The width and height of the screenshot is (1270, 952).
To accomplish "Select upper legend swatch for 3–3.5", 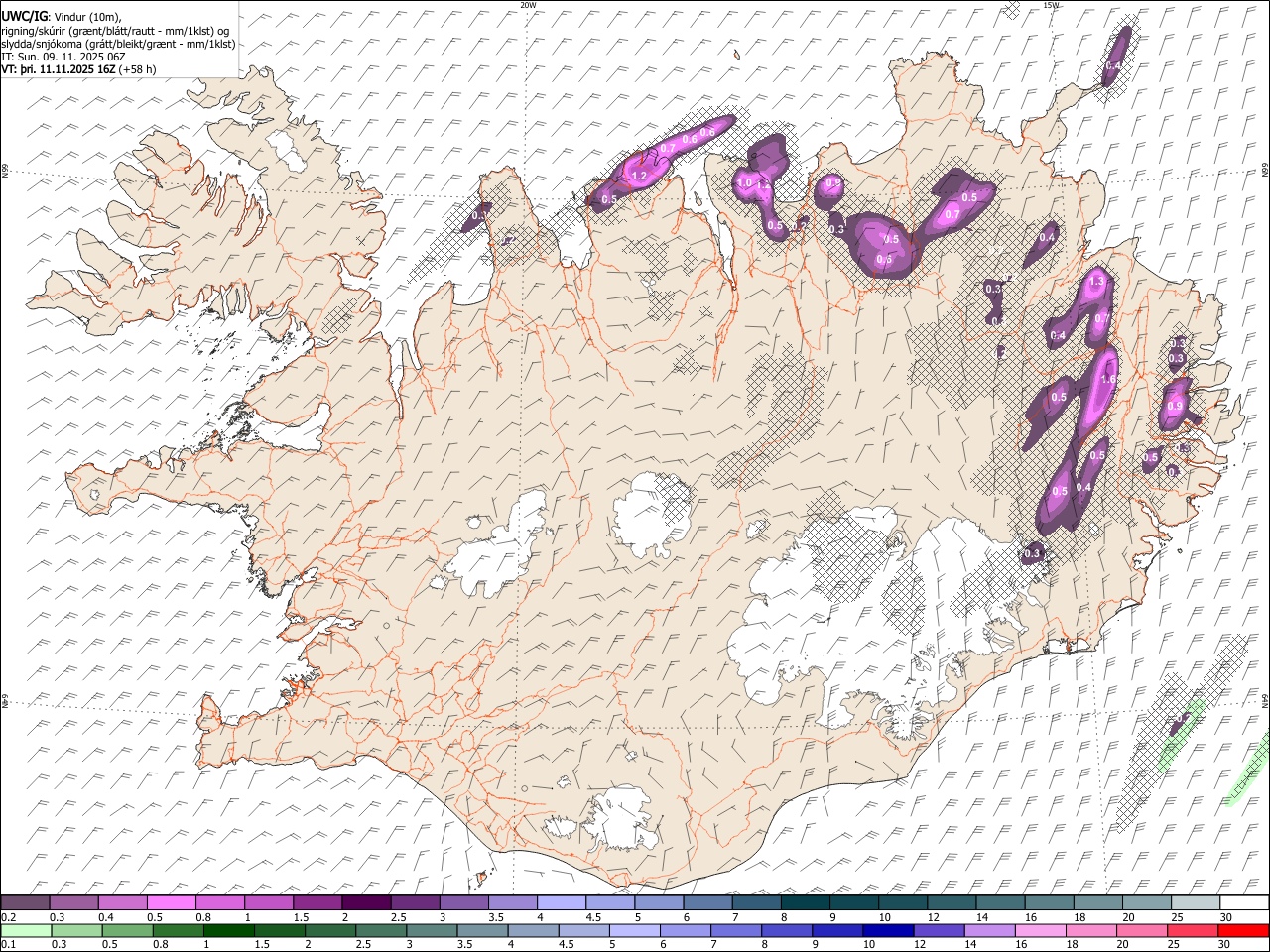I will click(x=463, y=903).
